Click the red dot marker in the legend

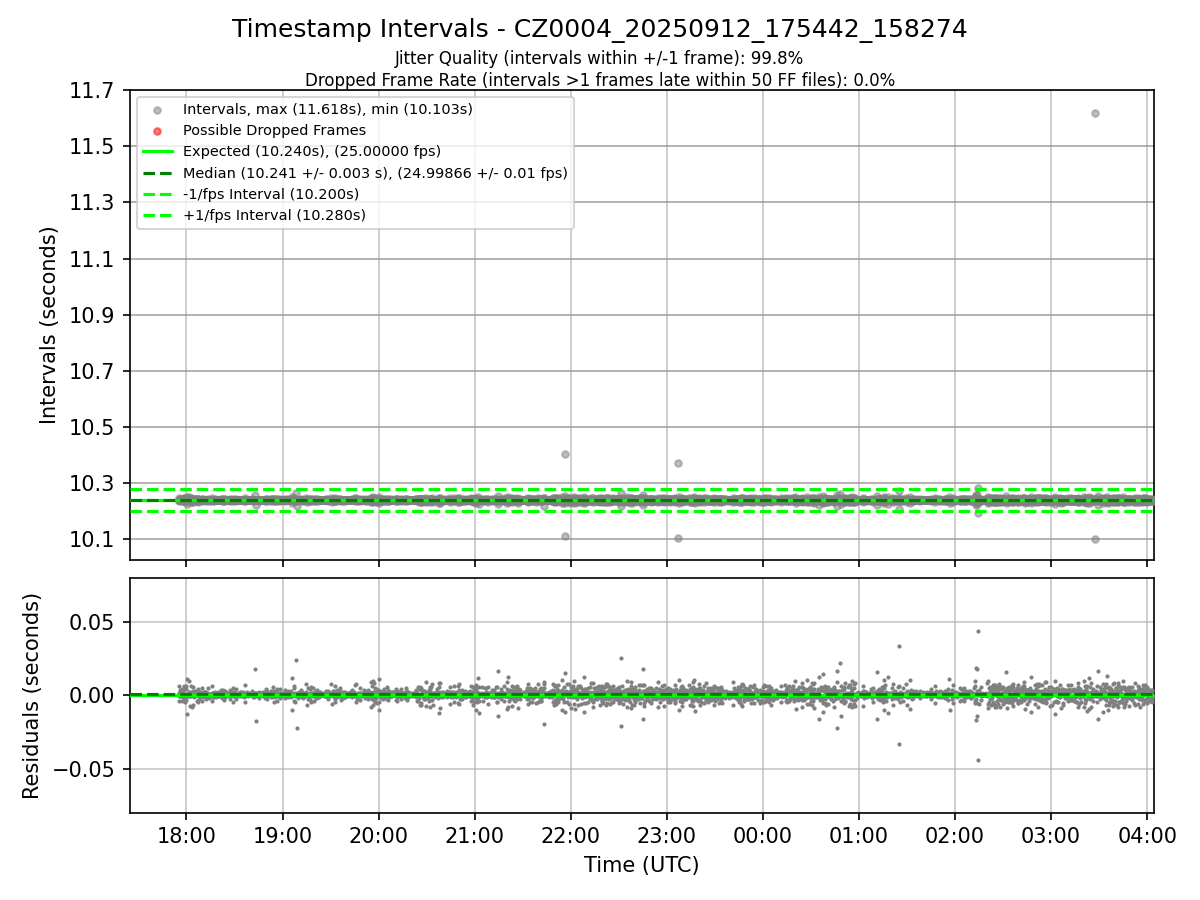coord(157,130)
